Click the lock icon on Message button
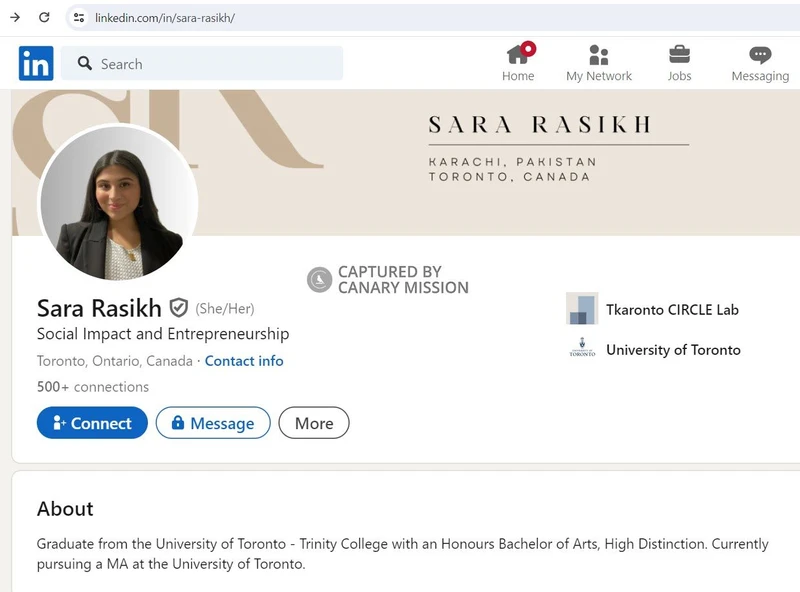This screenshot has width=800, height=592. [178, 422]
